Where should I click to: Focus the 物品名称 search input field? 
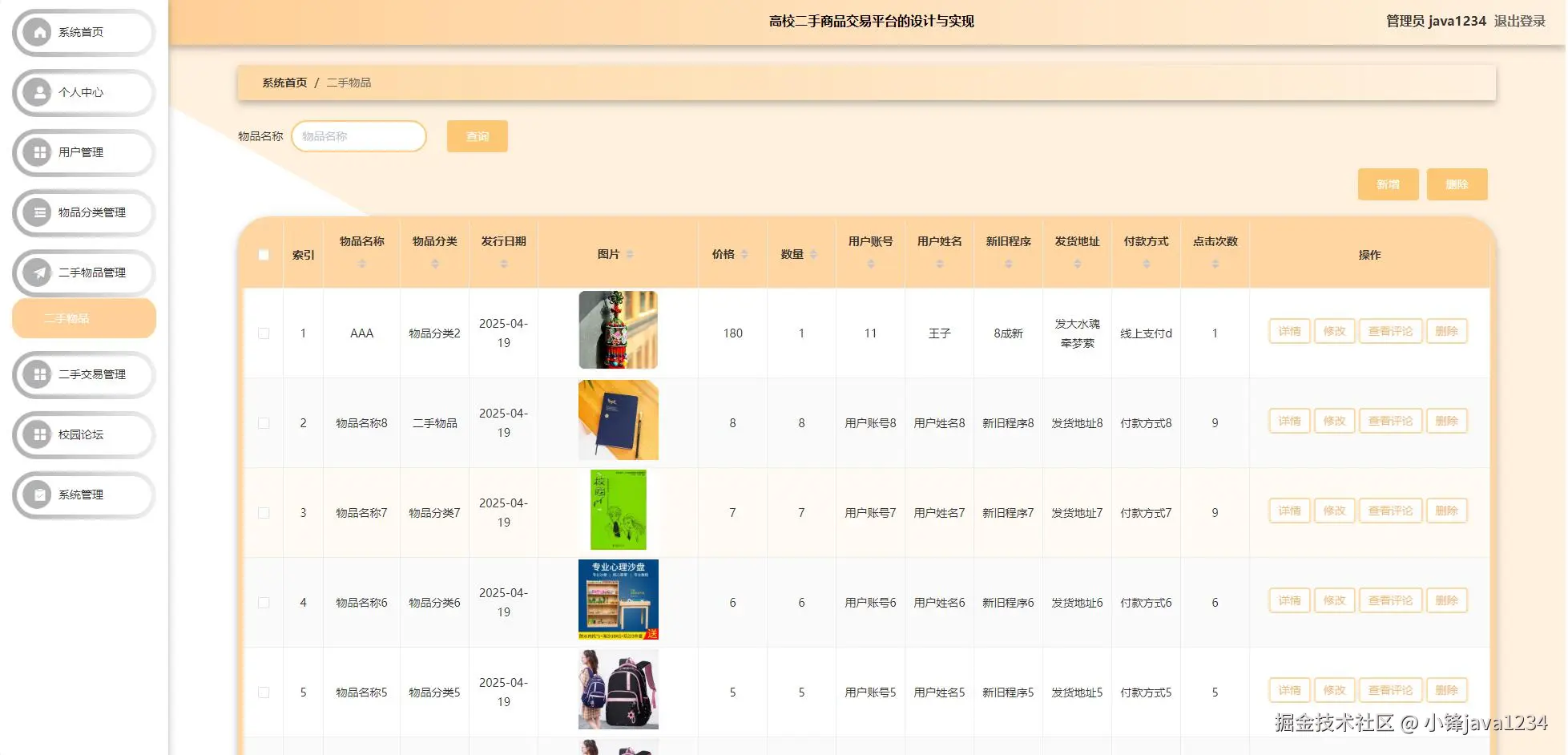coord(359,136)
